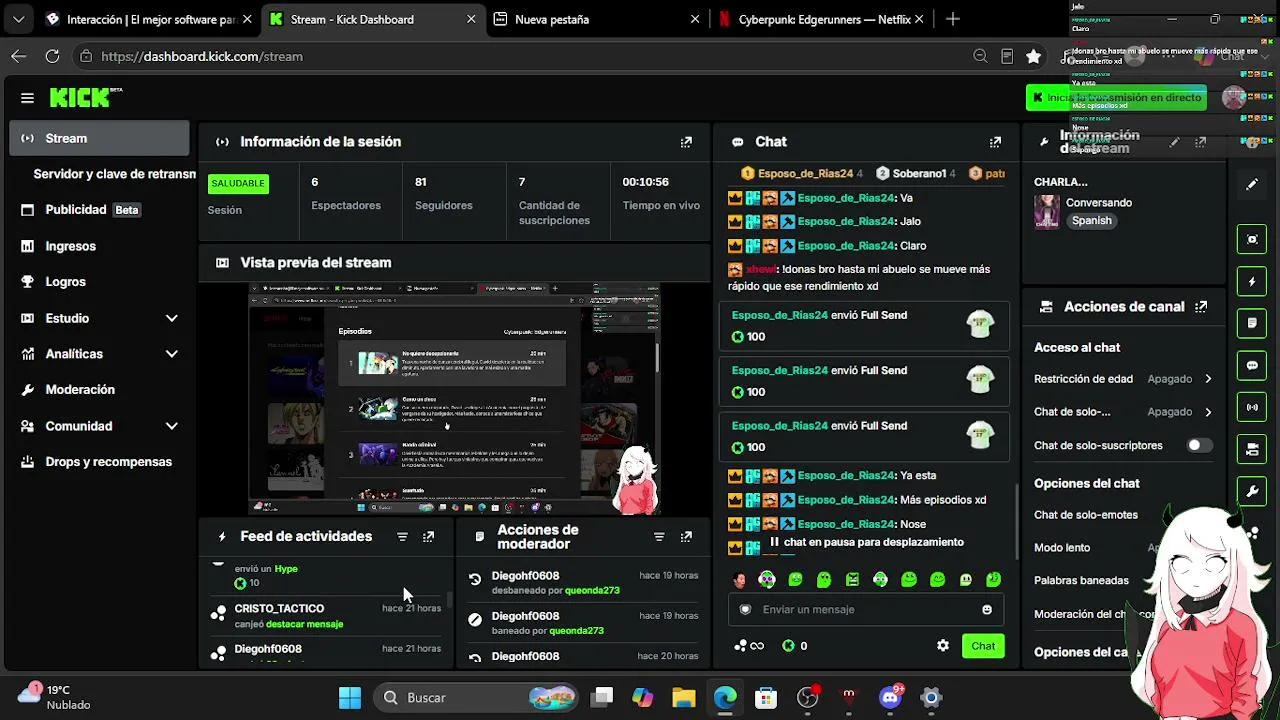Expand the Comunidad sidebar section
The height and width of the screenshot is (720, 1280).
(x=171, y=426)
